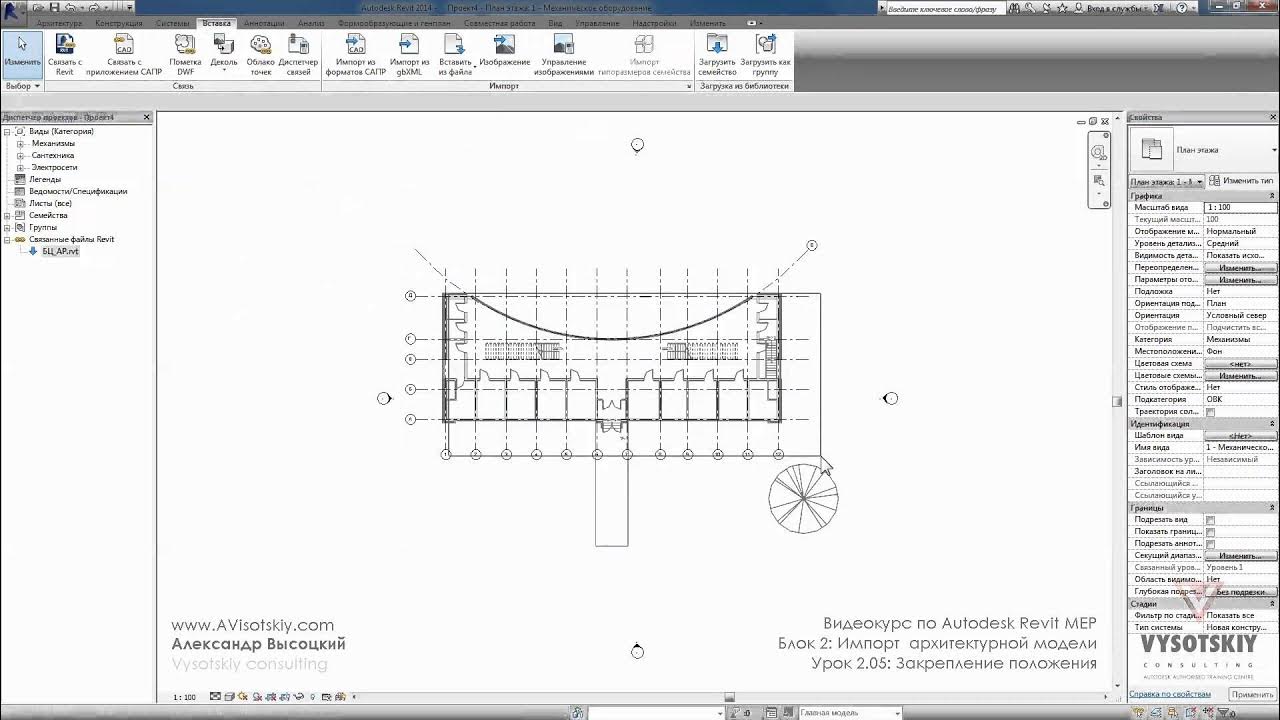This screenshot has width=1280, height=720.
Task: Click the linked file icon beside БЦ_АР.rvt
Action: tap(33, 251)
